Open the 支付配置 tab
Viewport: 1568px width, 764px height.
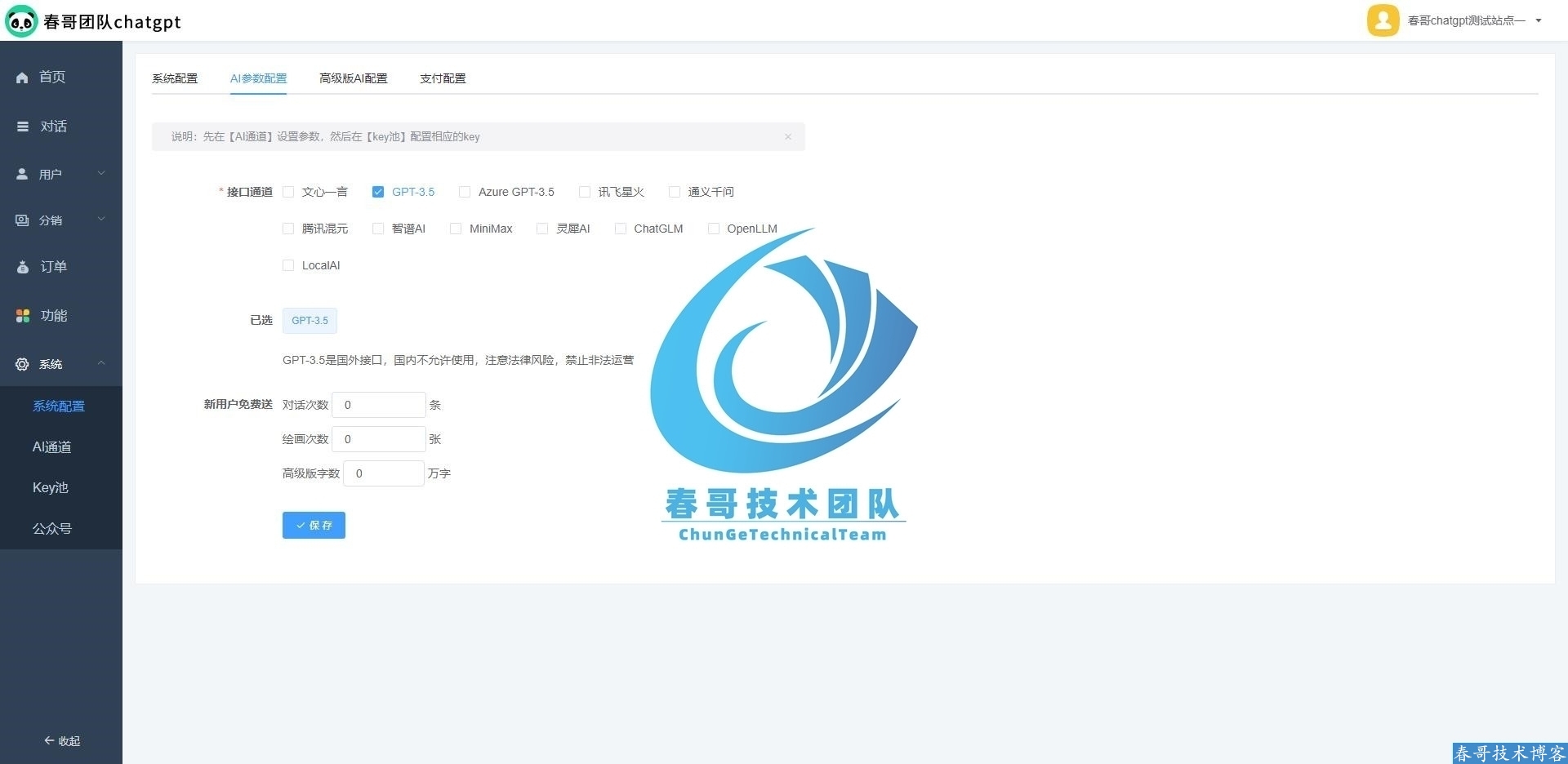[443, 78]
